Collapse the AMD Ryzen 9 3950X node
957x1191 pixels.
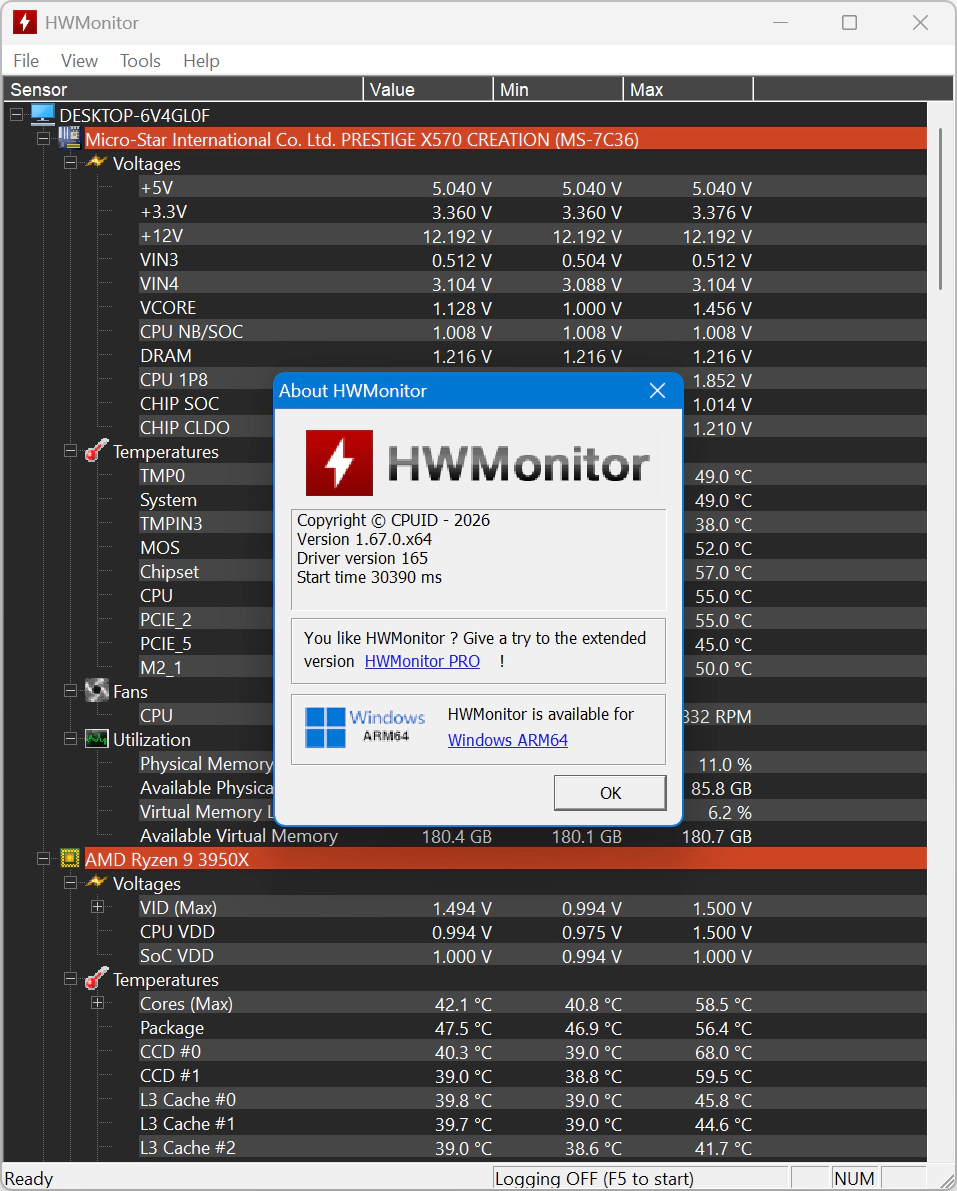tap(43, 859)
